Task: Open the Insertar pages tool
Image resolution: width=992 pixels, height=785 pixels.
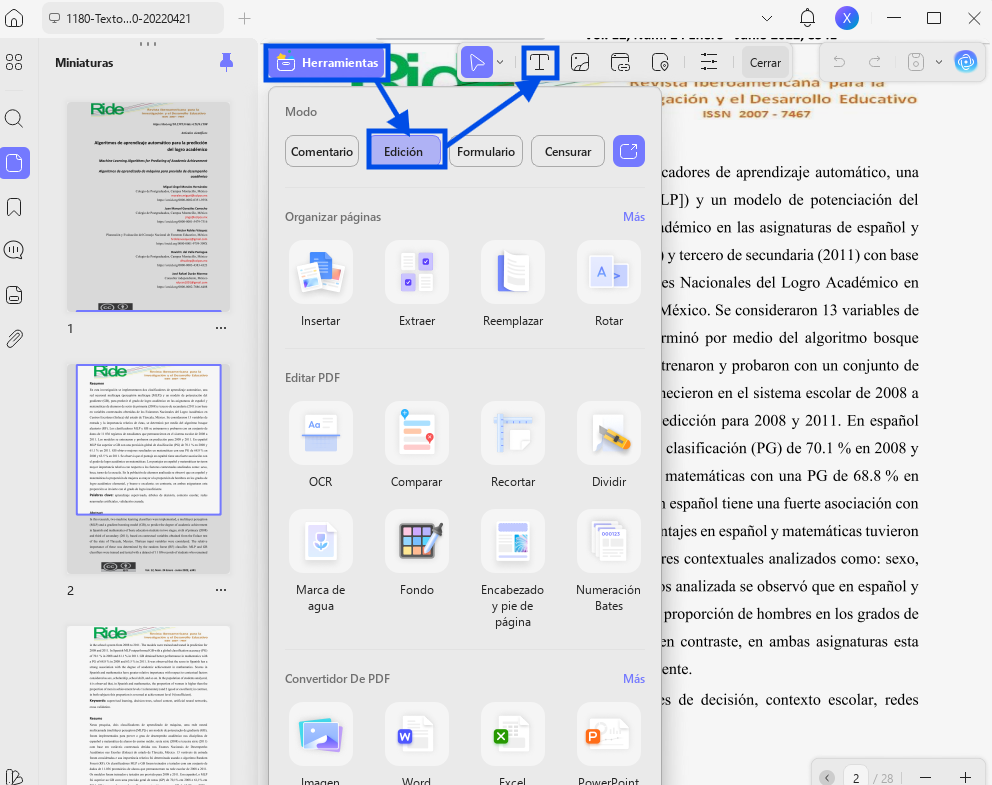Action: point(320,285)
